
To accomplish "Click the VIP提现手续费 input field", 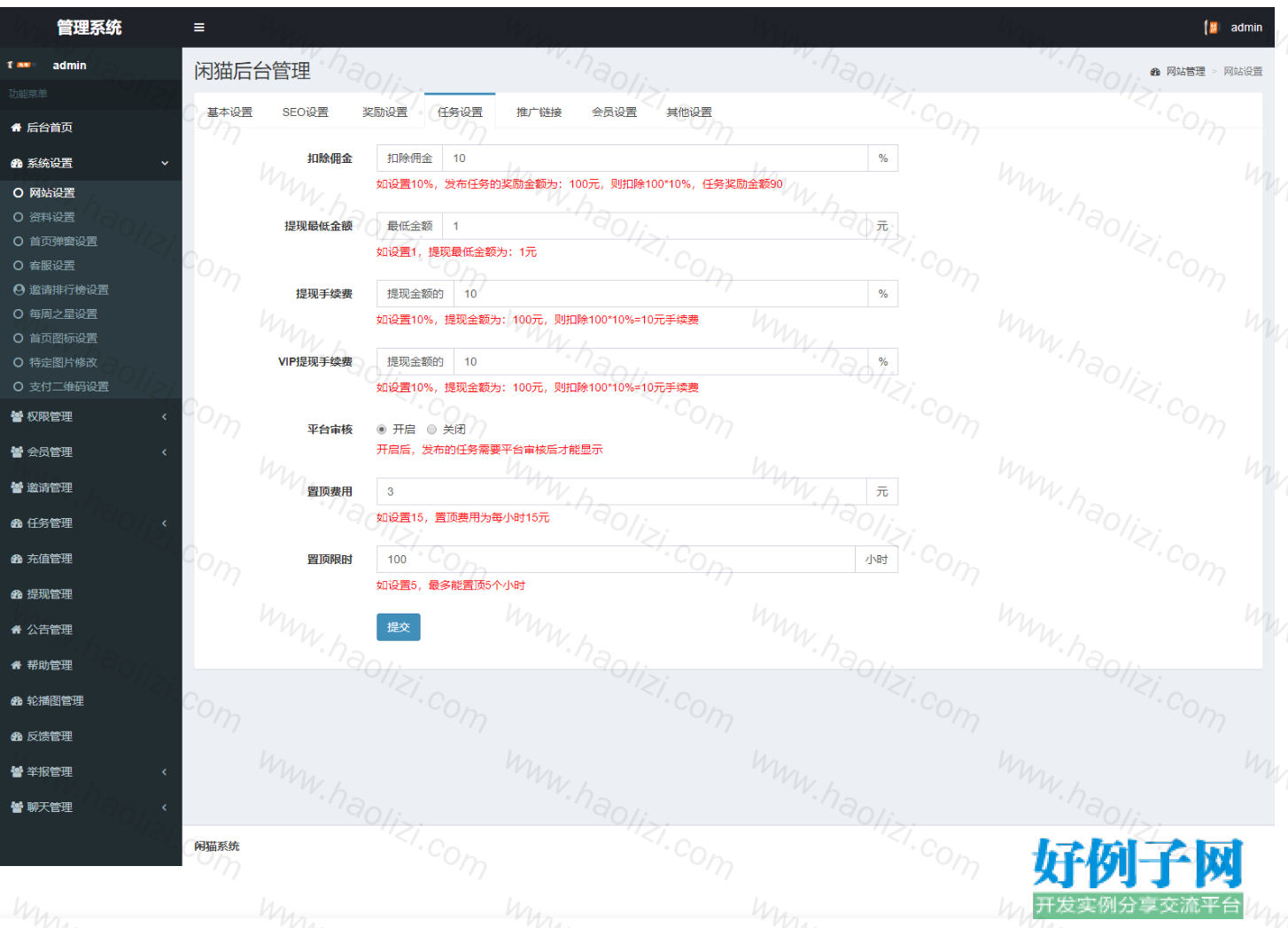I will 661,361.
